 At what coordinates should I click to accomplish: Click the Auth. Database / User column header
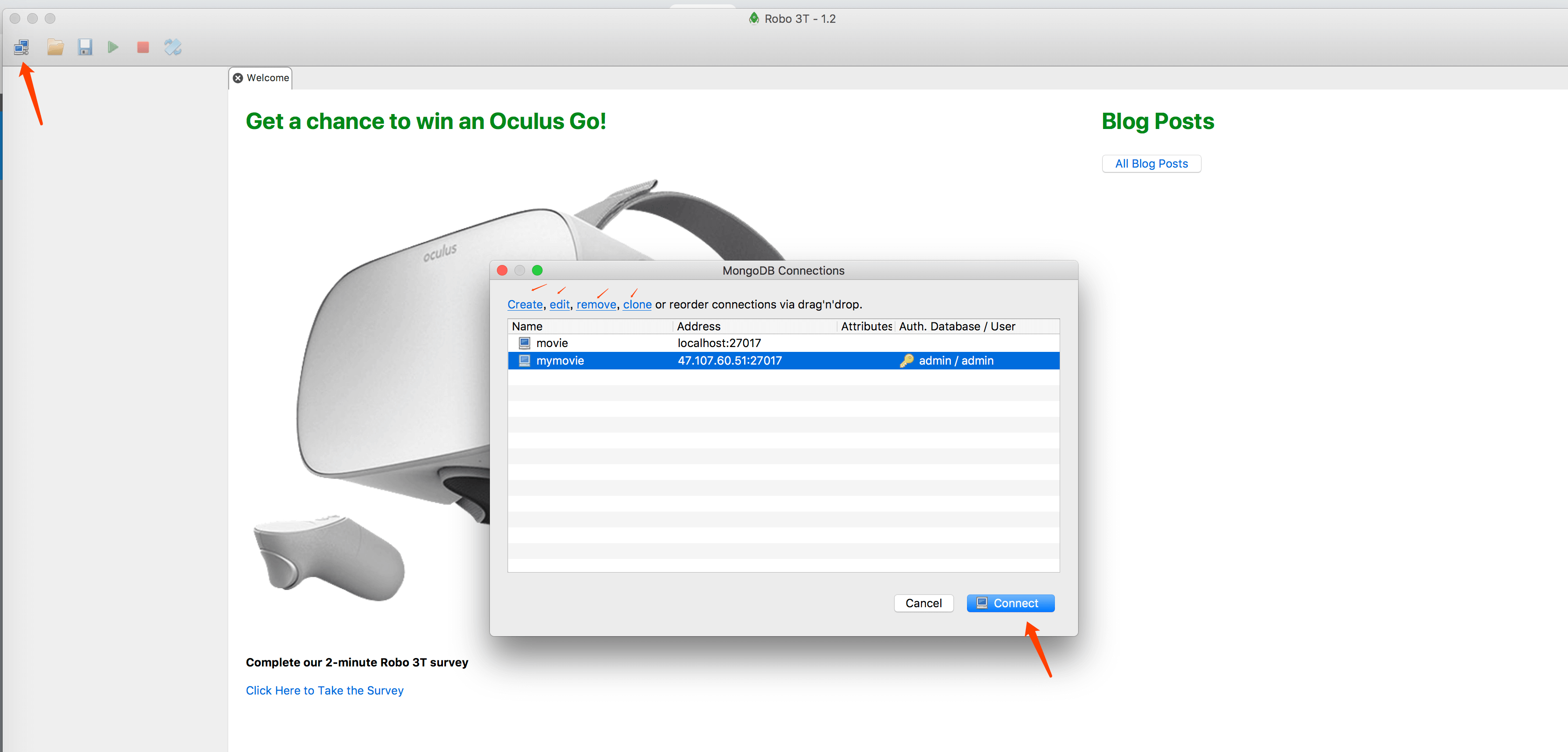(x=977, y=327)
